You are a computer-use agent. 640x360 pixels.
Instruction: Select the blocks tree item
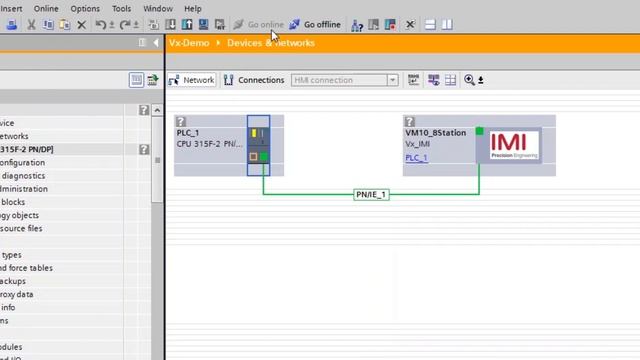pos(13,202)
